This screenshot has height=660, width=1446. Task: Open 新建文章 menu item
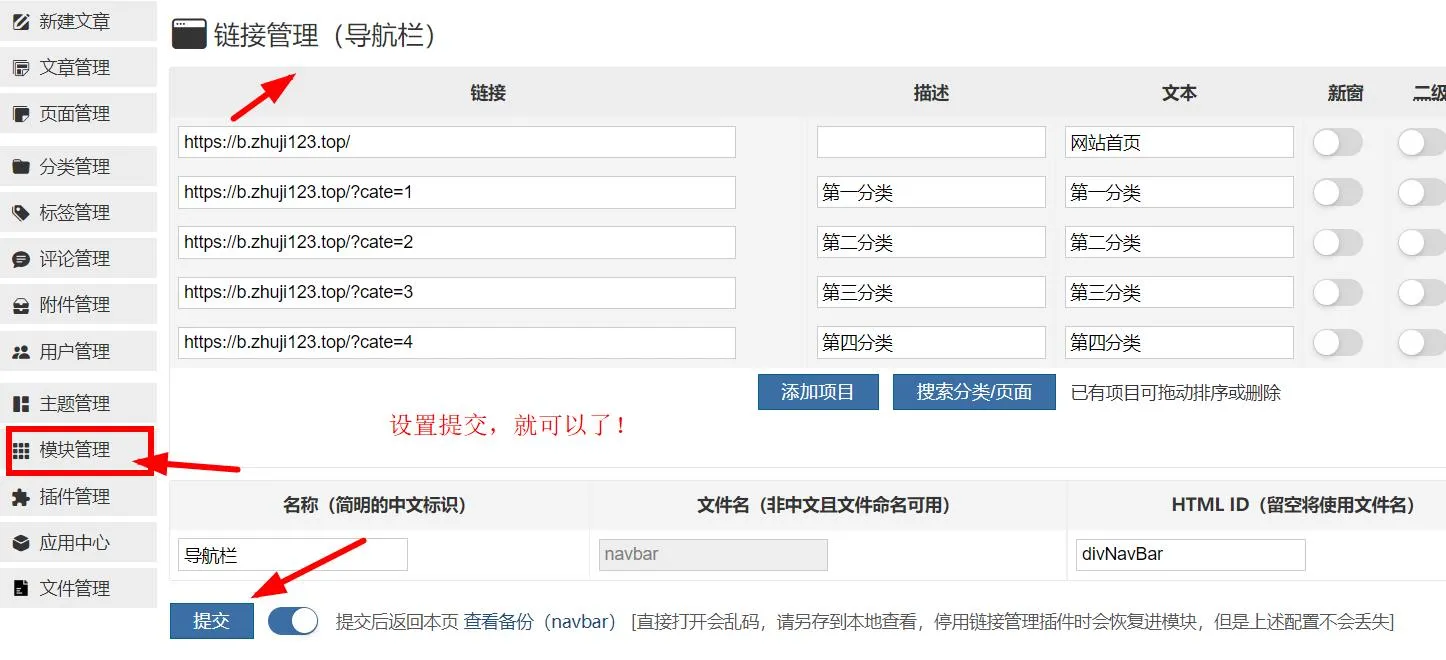(x=78, y=21)
